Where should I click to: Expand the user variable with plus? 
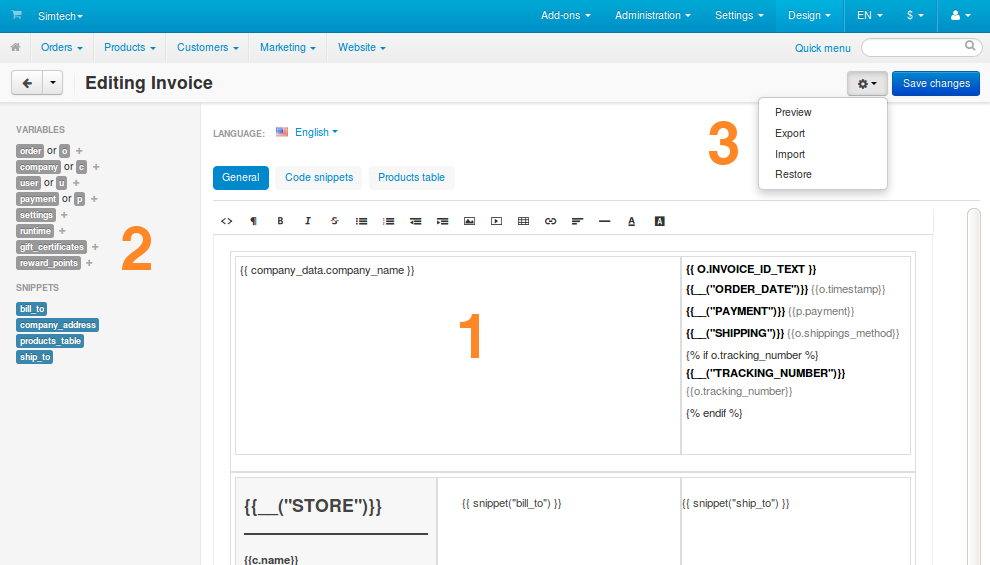coord(76,183)
